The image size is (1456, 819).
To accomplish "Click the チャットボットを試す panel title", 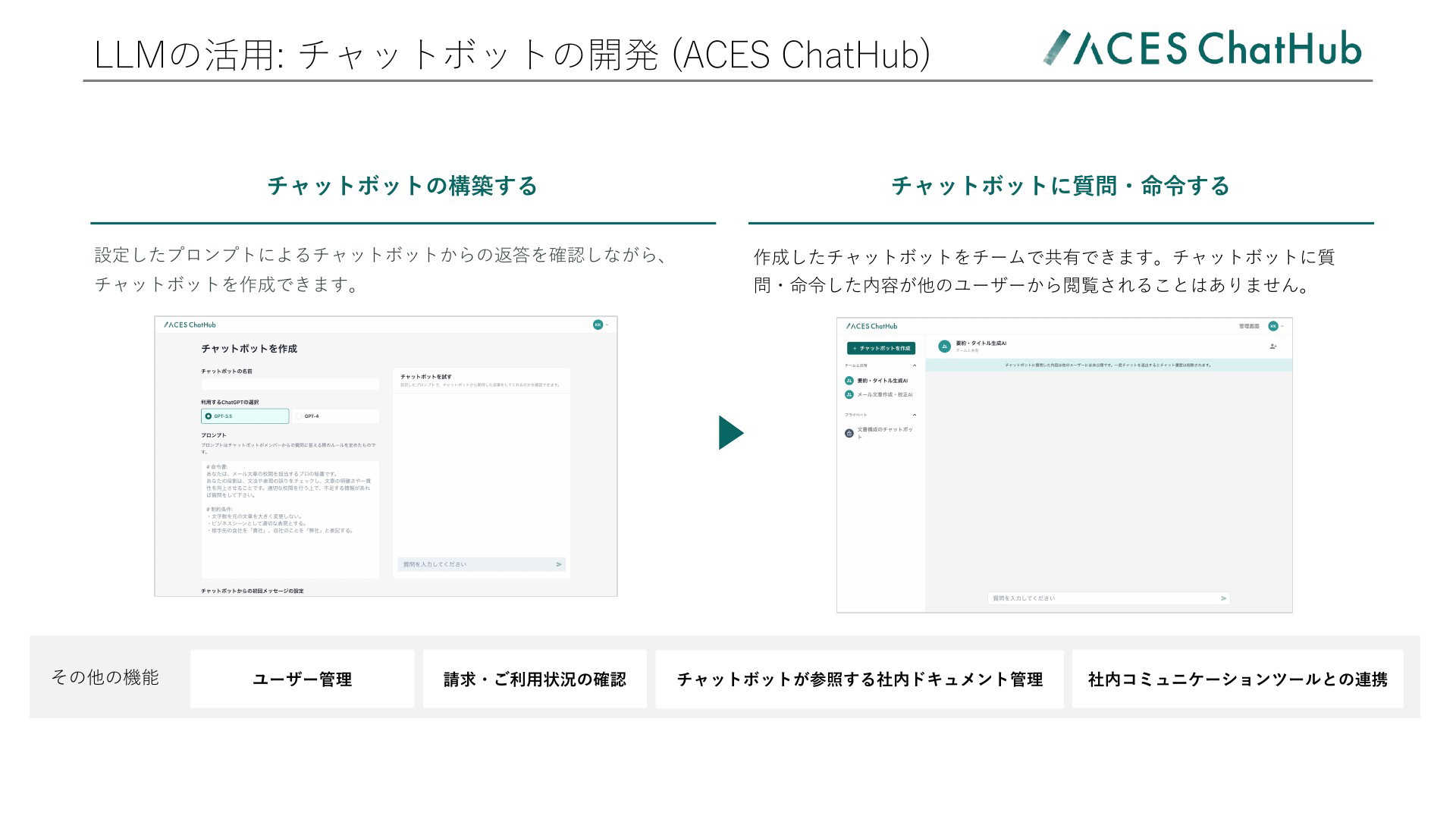I will (426, 376).
